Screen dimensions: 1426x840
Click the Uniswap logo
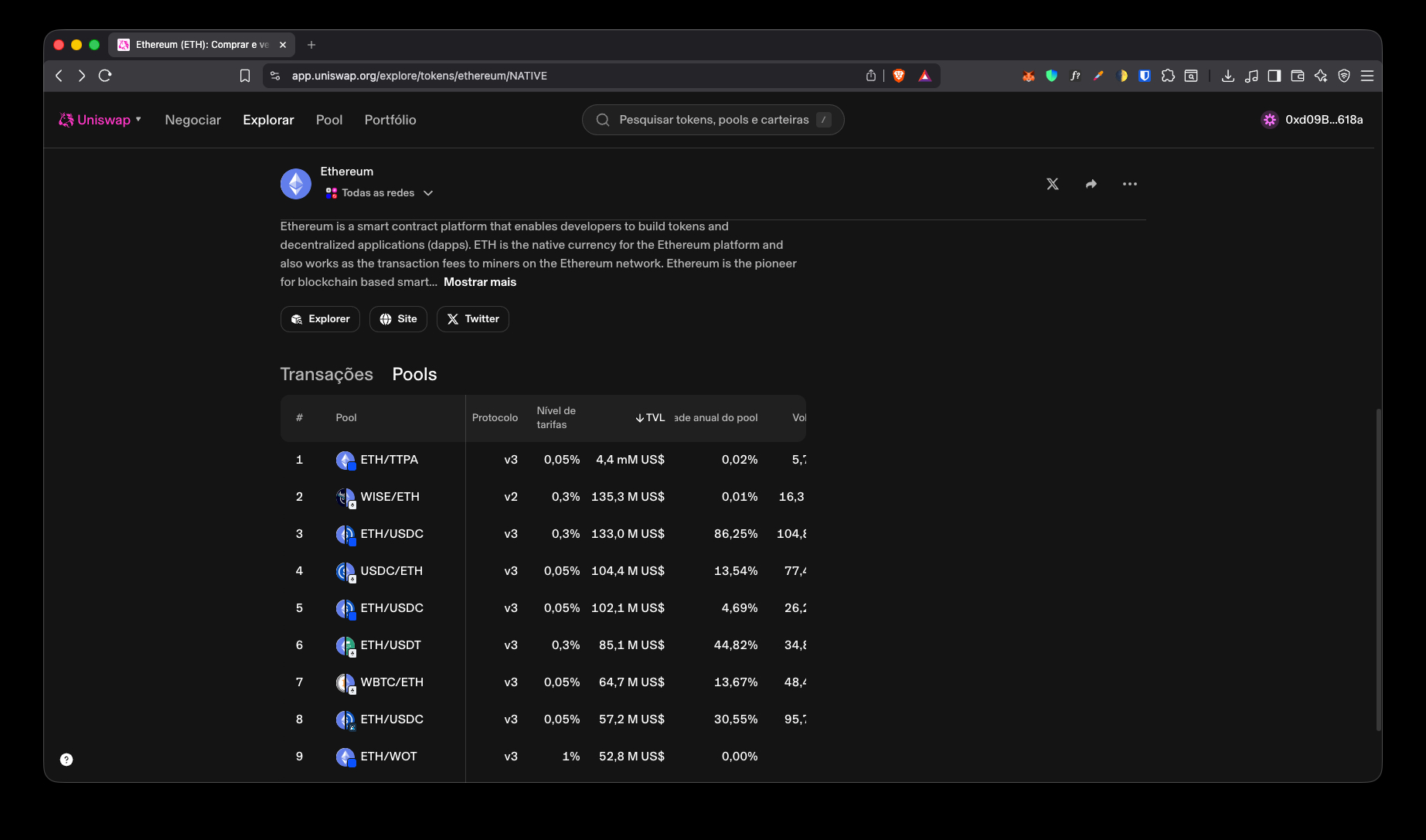[x=94, y=120]
